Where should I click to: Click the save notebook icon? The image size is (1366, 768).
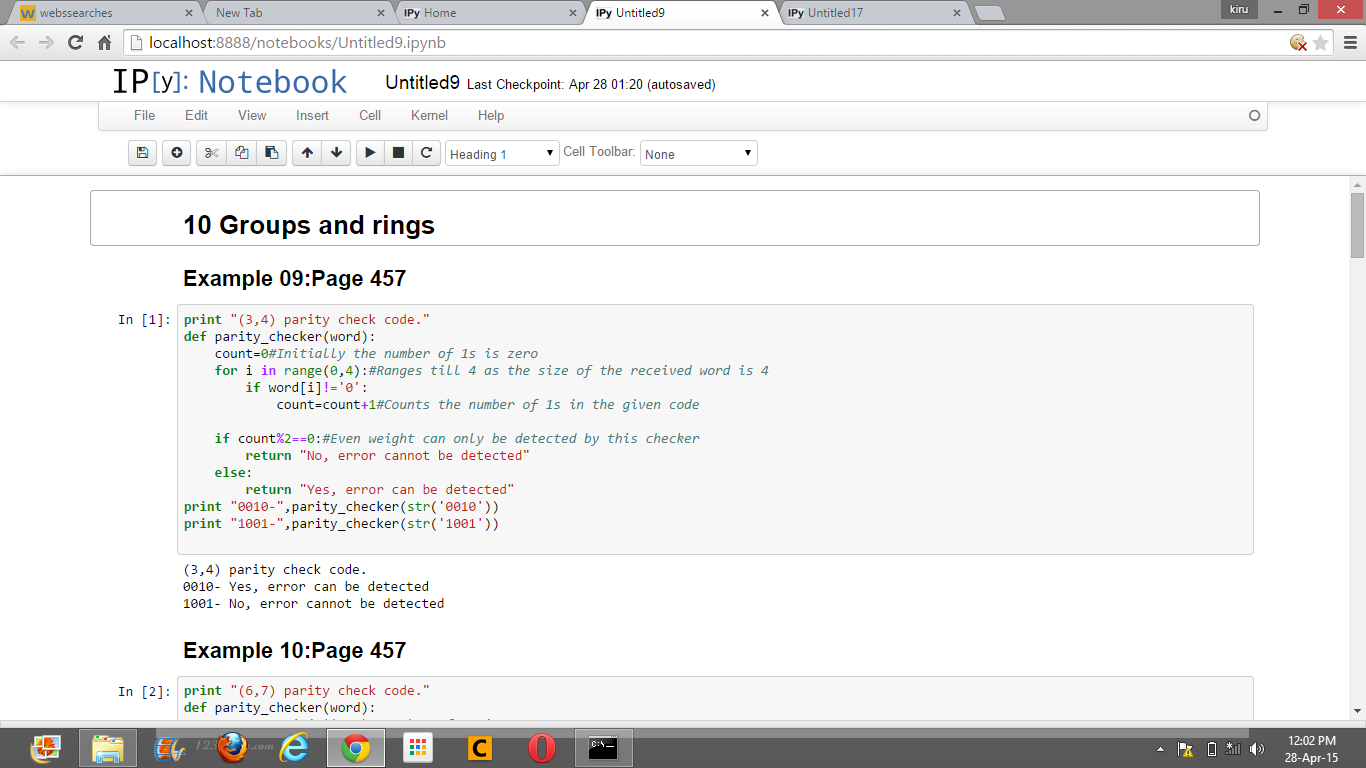click(x=142, y=153)
